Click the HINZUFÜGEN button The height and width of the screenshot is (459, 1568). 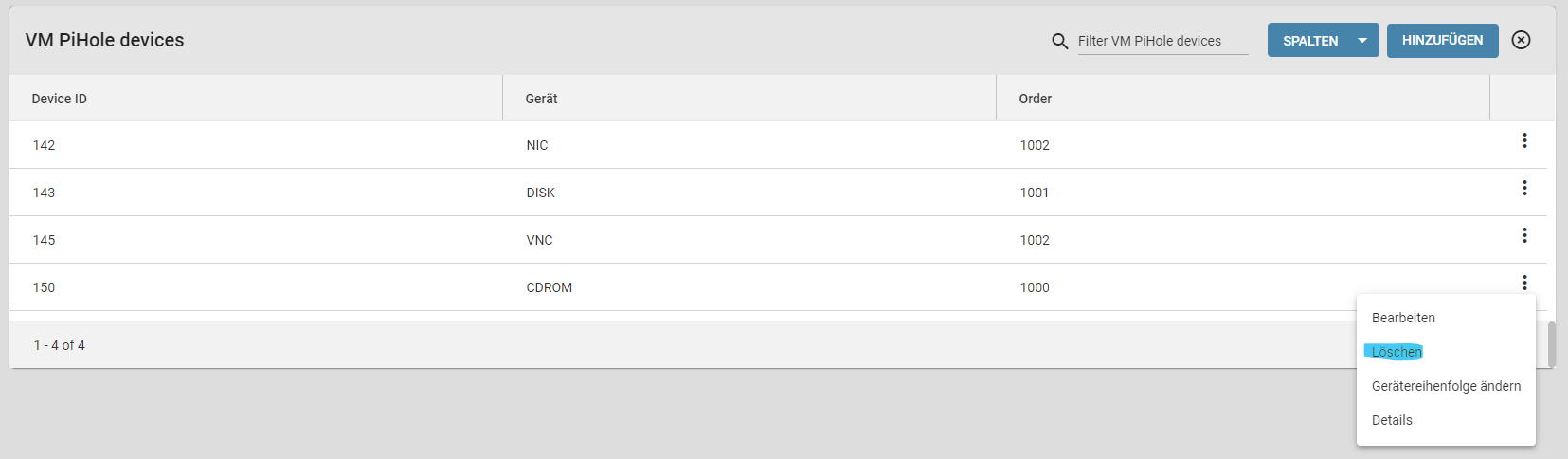pyautogui.click(x=1442, y=41)
